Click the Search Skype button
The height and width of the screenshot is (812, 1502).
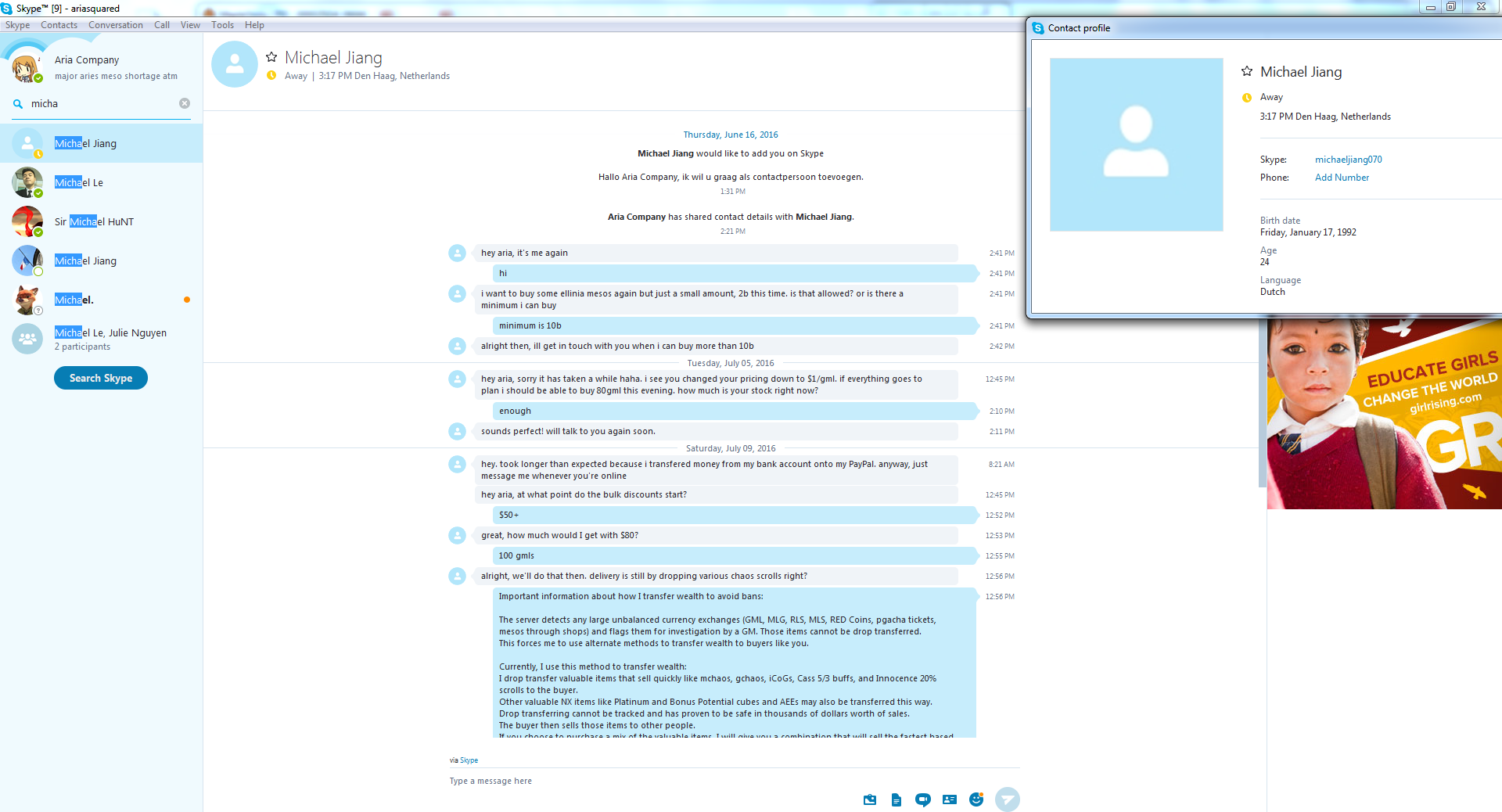(x=101, y=378)
